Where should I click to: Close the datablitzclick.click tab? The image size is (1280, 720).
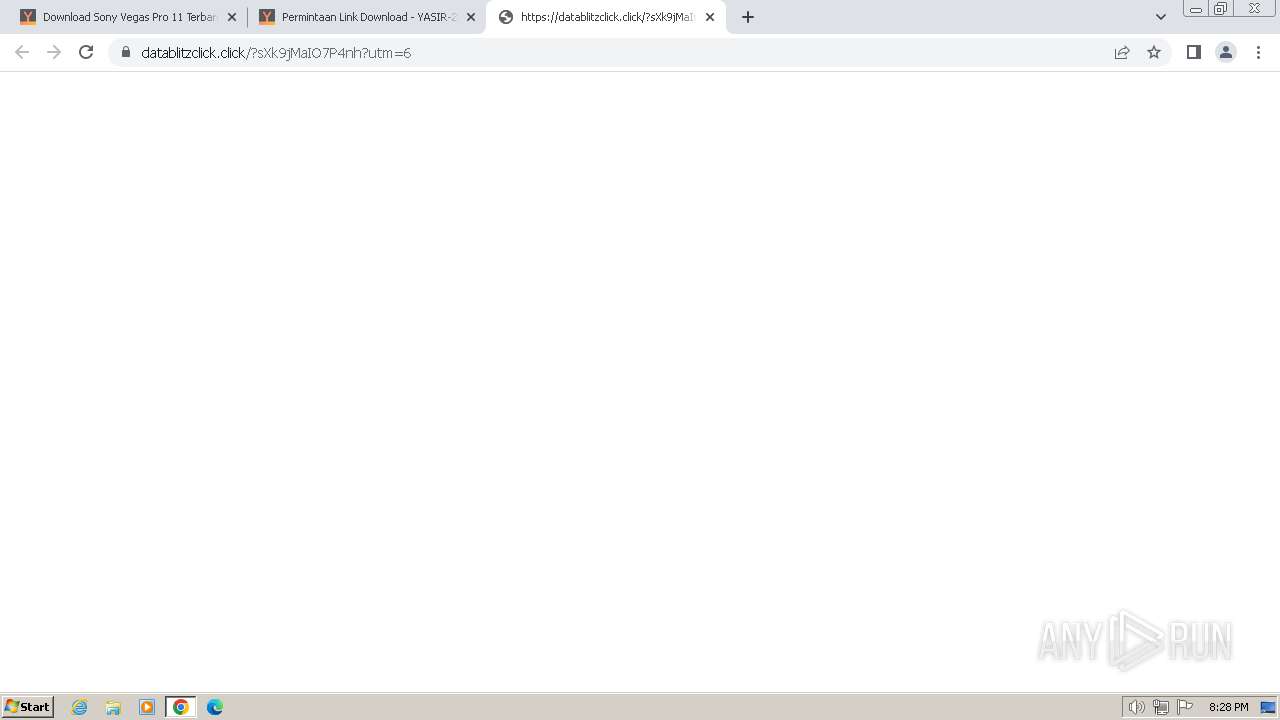710,17
